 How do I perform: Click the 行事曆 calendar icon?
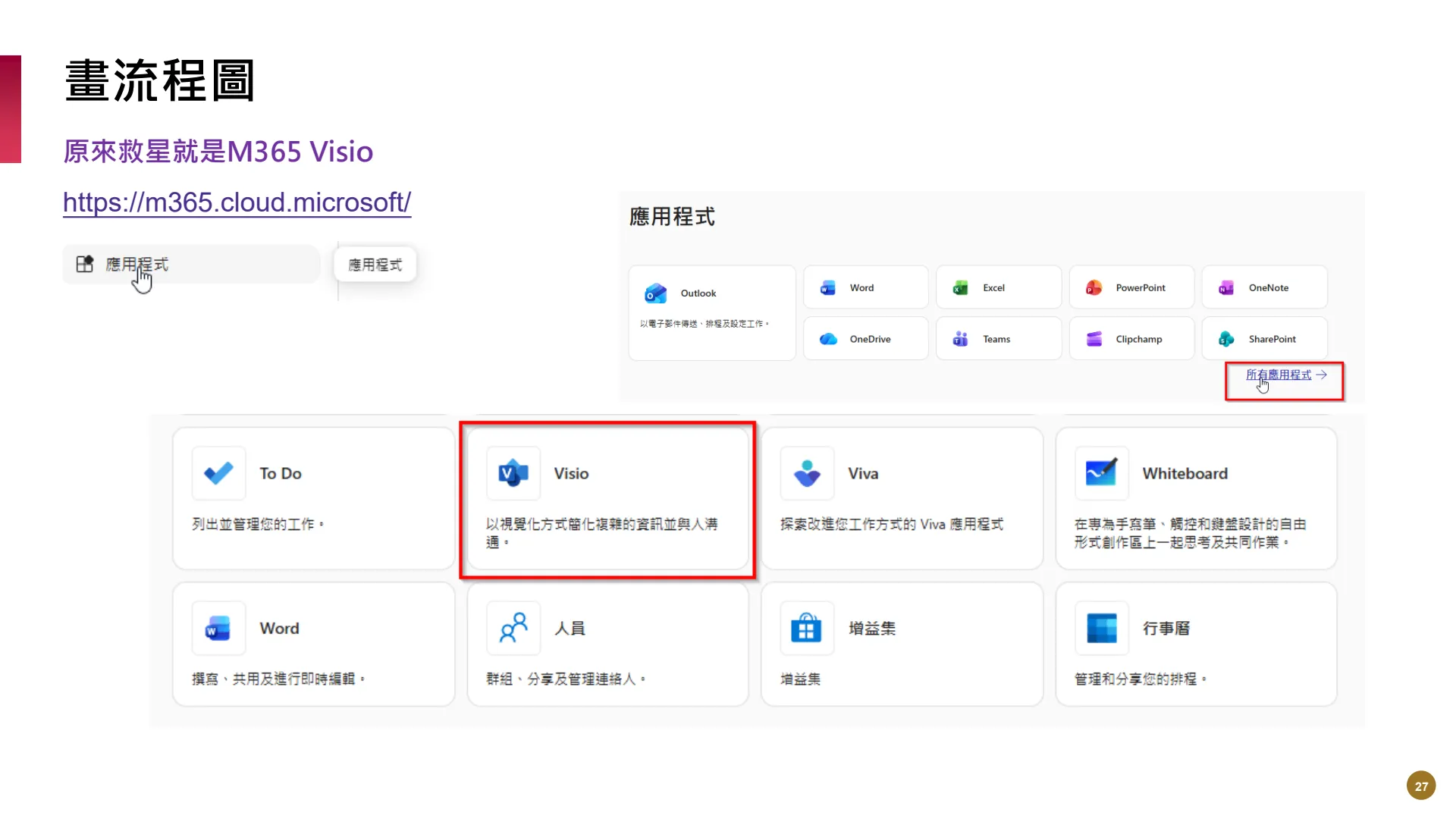[x=1101, y=628]
